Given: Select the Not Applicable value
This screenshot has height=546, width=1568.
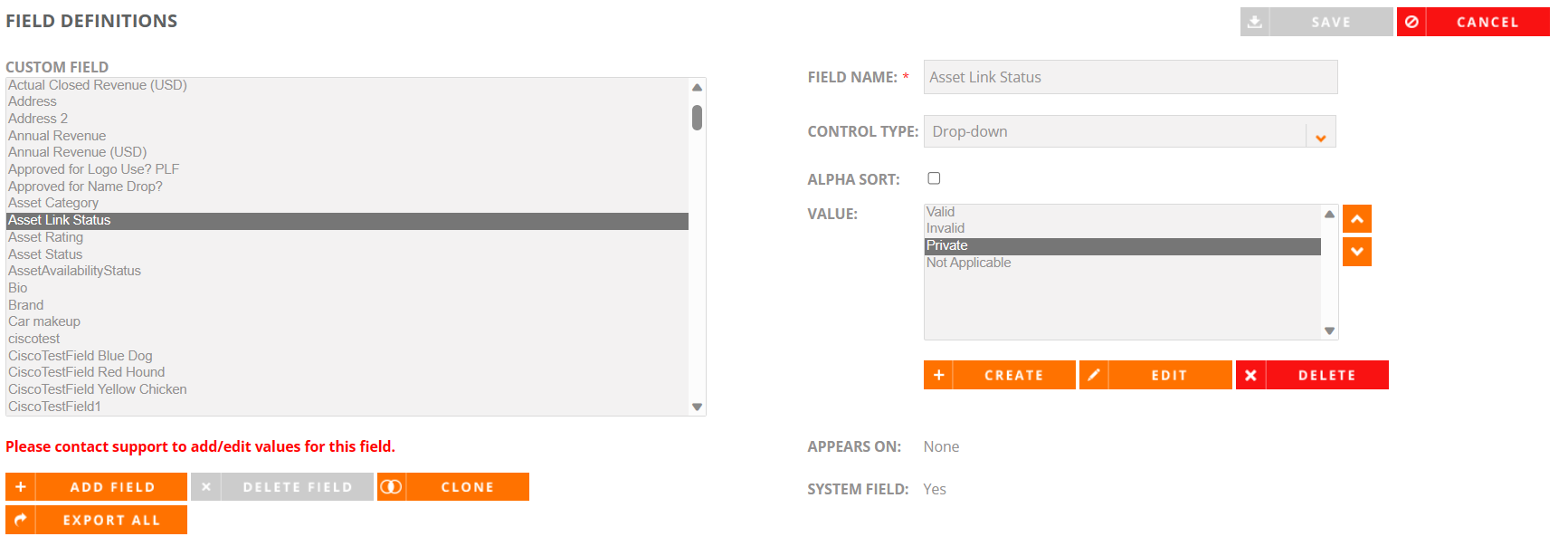Looking at the screenshot, I should (x=1123, y=263).
